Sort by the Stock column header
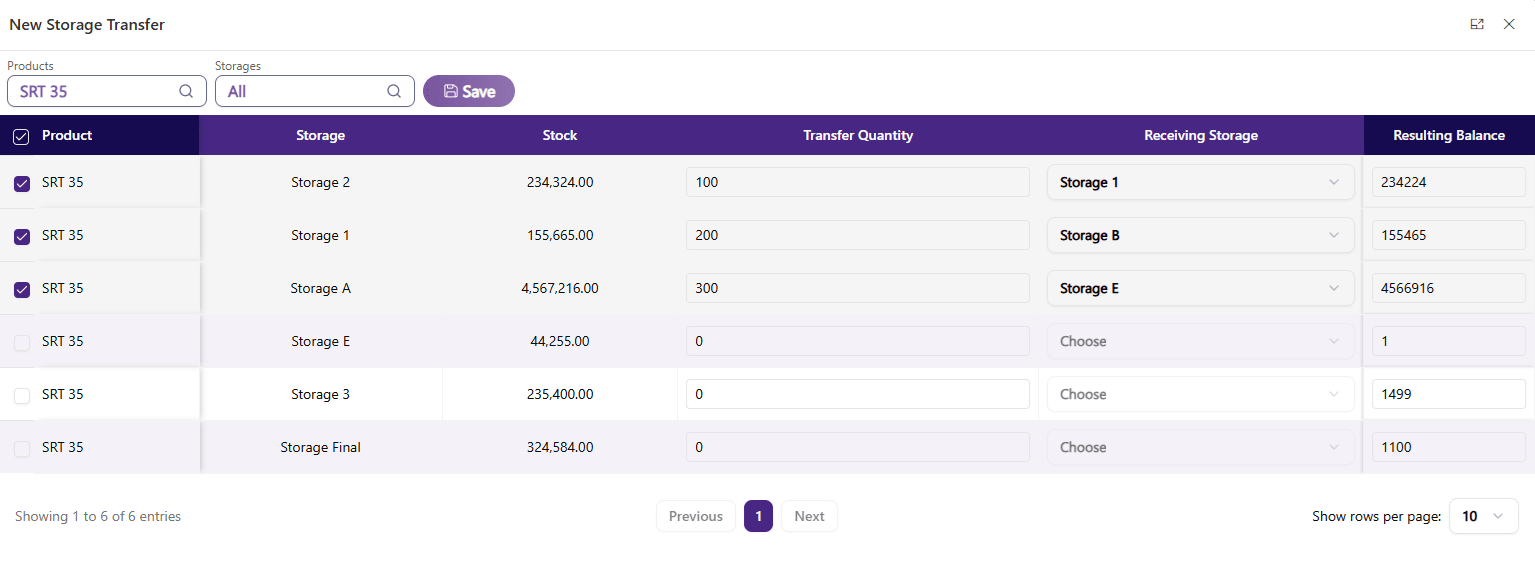The height and width of the screenshot is (584, 1535). (560, 136)
